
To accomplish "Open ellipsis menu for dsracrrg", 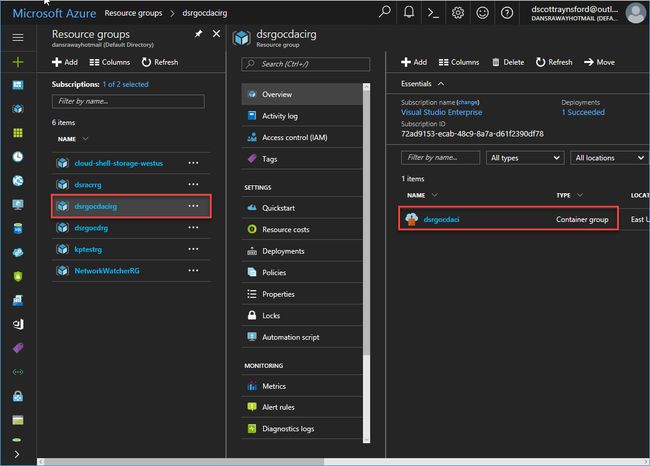I will (x=193, y=184).
